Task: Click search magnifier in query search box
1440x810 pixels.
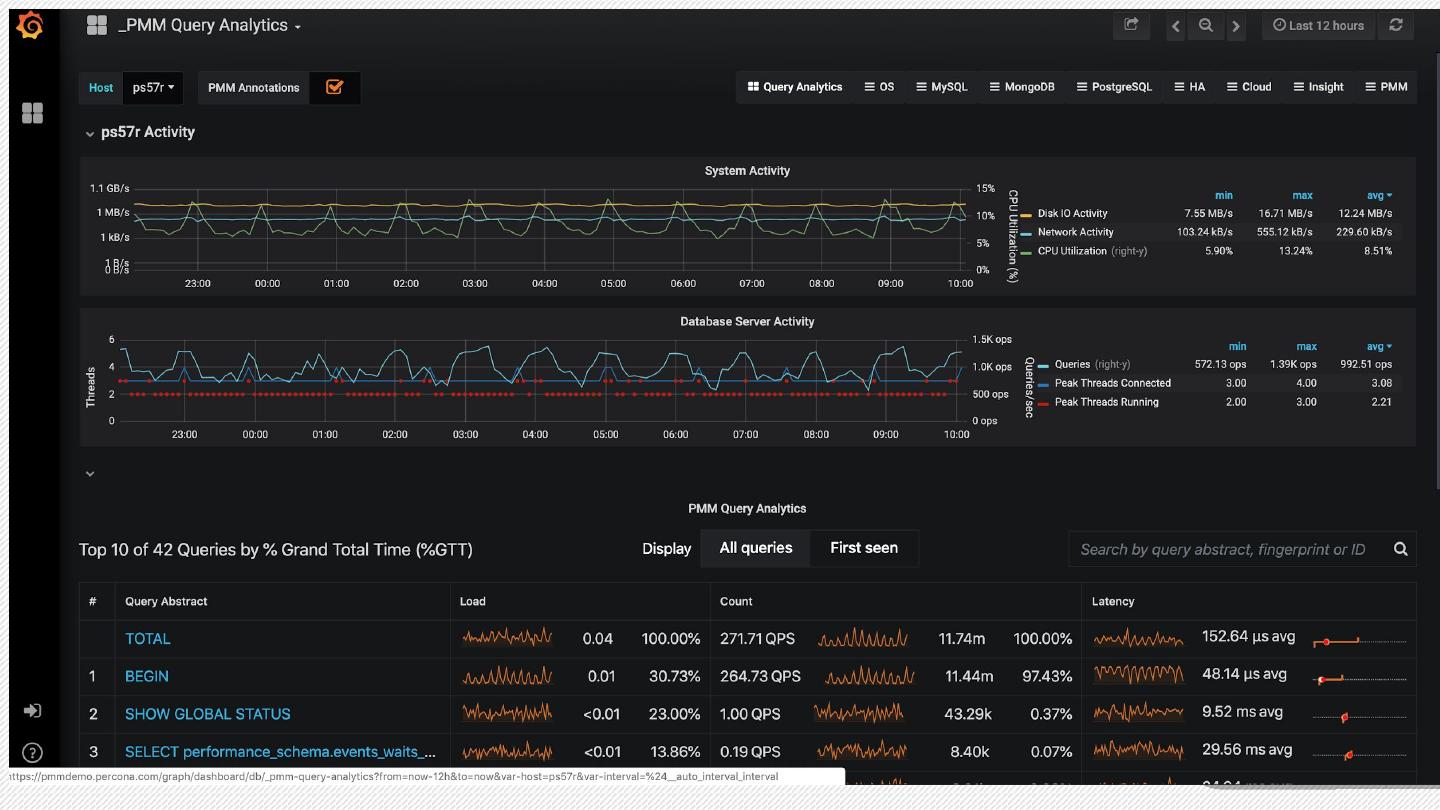Action: [x=1400, y=549]
